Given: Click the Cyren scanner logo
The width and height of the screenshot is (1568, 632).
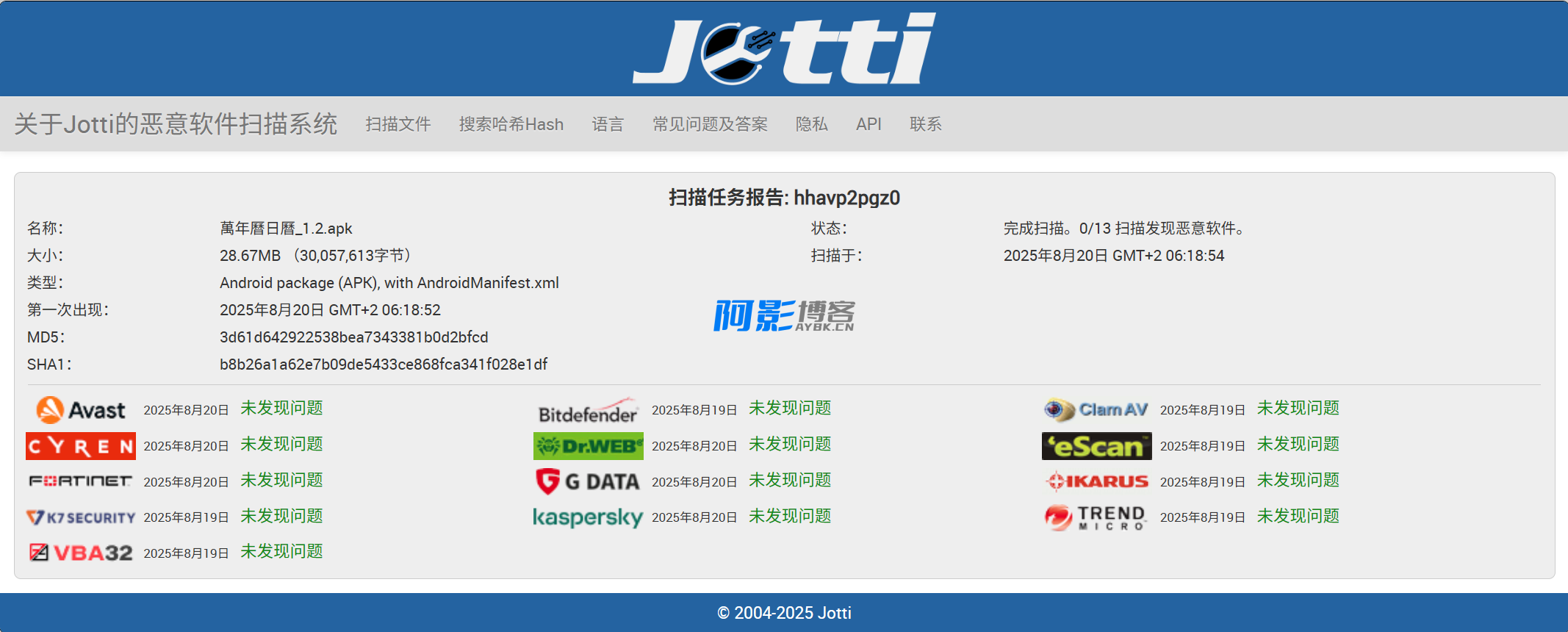Looking at the screenshot, I should click(81, 446).
